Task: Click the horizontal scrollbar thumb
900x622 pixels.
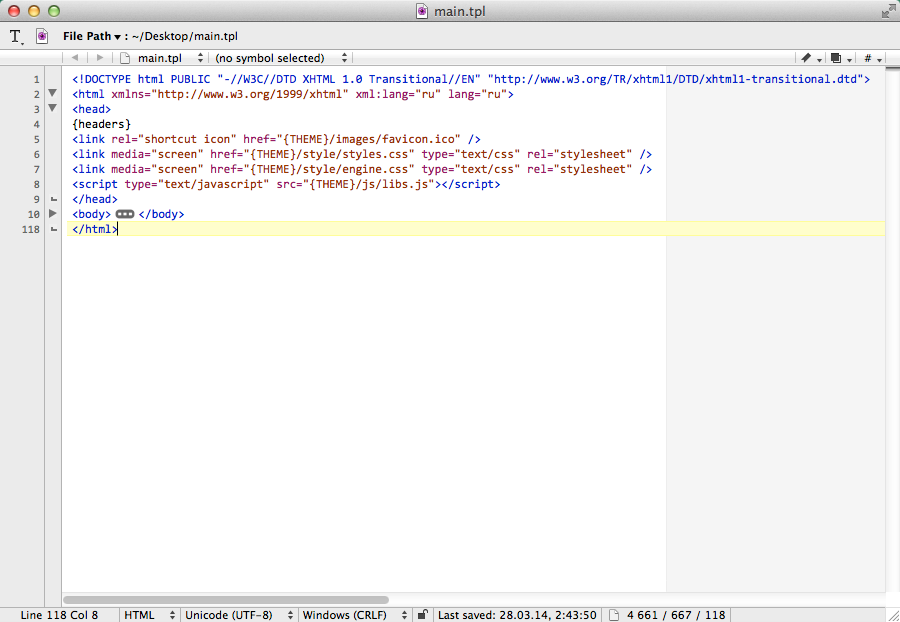Action: [x=226, y=600]
